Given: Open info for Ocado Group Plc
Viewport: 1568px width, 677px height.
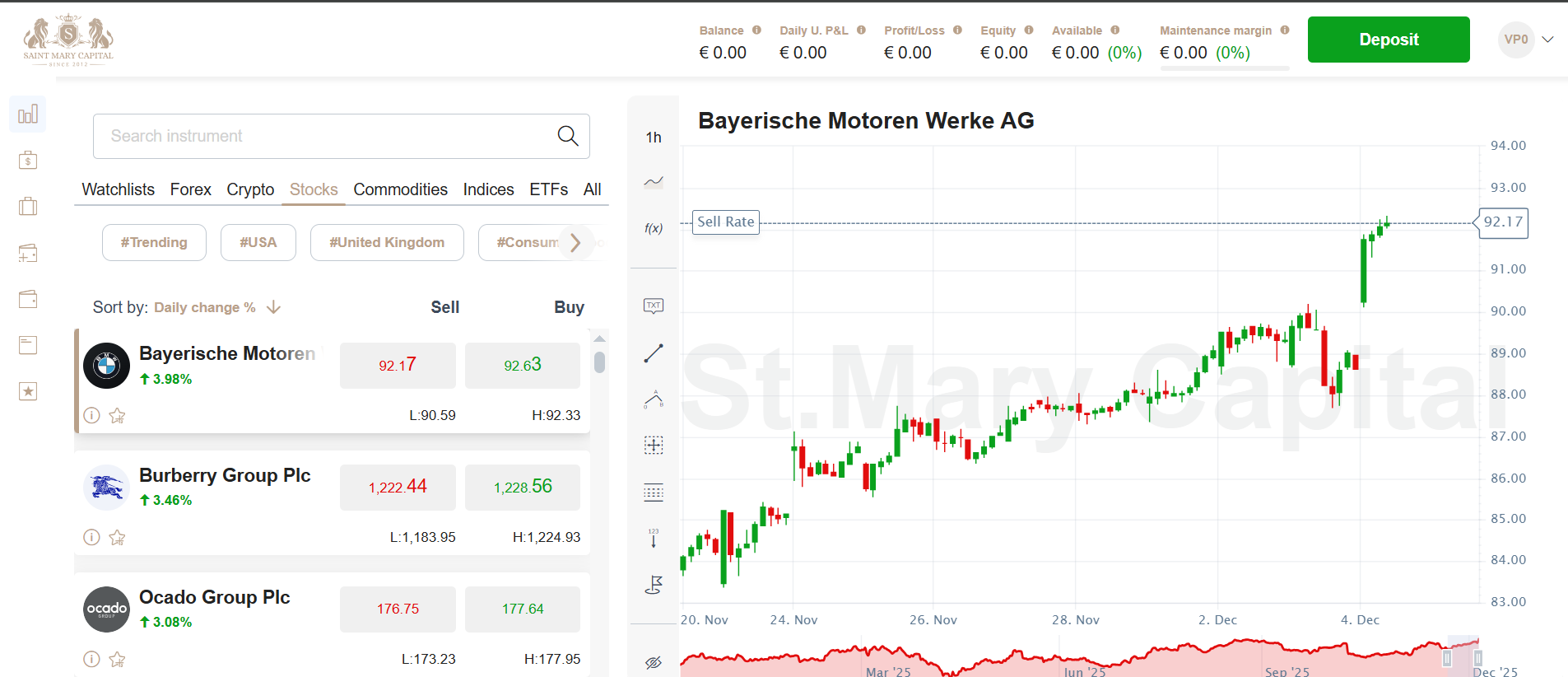Looking at the screenshot, I should pyautogui.click(x=92, y=660).
